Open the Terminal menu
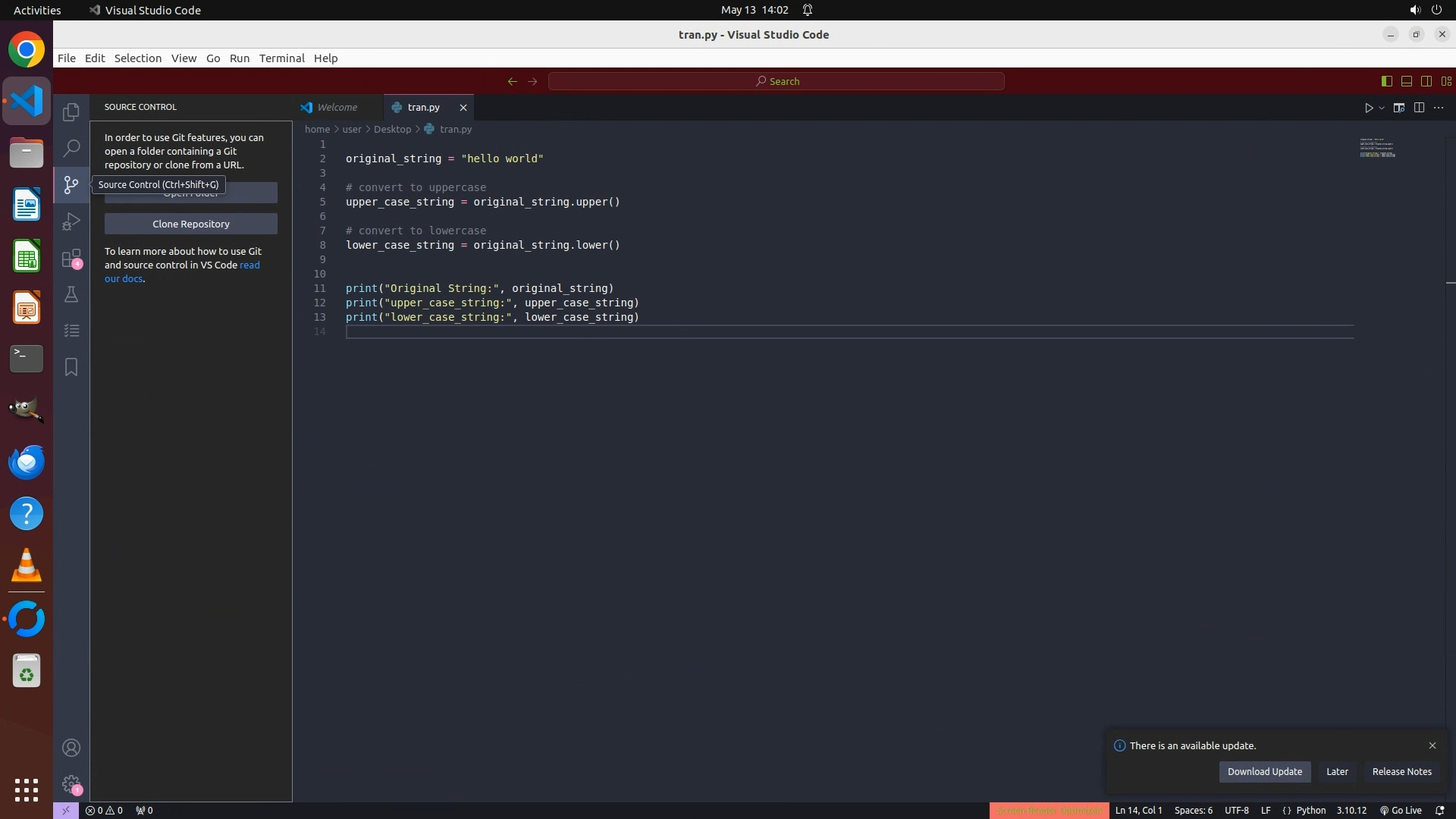The width and height of the screenshot is (1456, 819). coord(281,58)
